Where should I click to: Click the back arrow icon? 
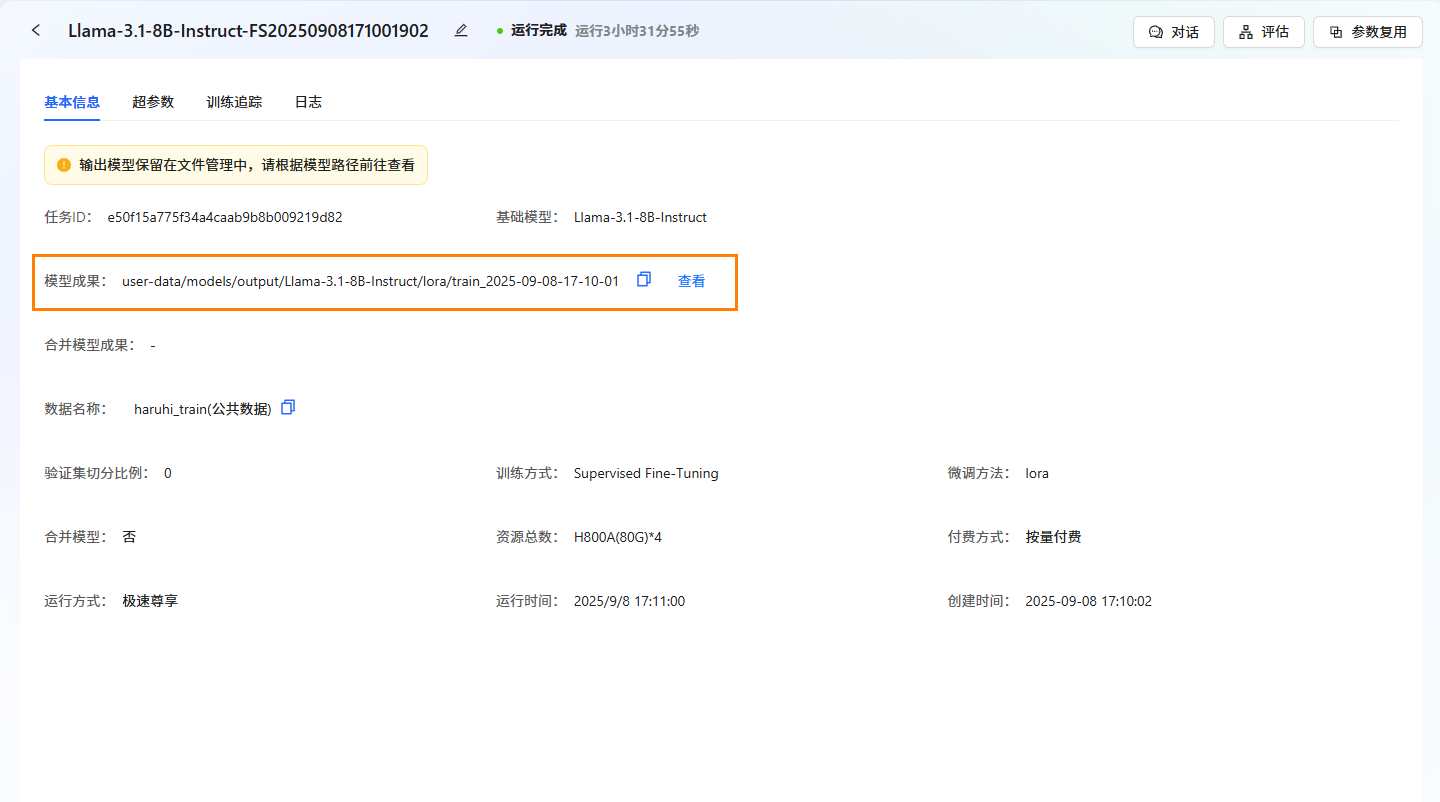click(x=36, y=31)
